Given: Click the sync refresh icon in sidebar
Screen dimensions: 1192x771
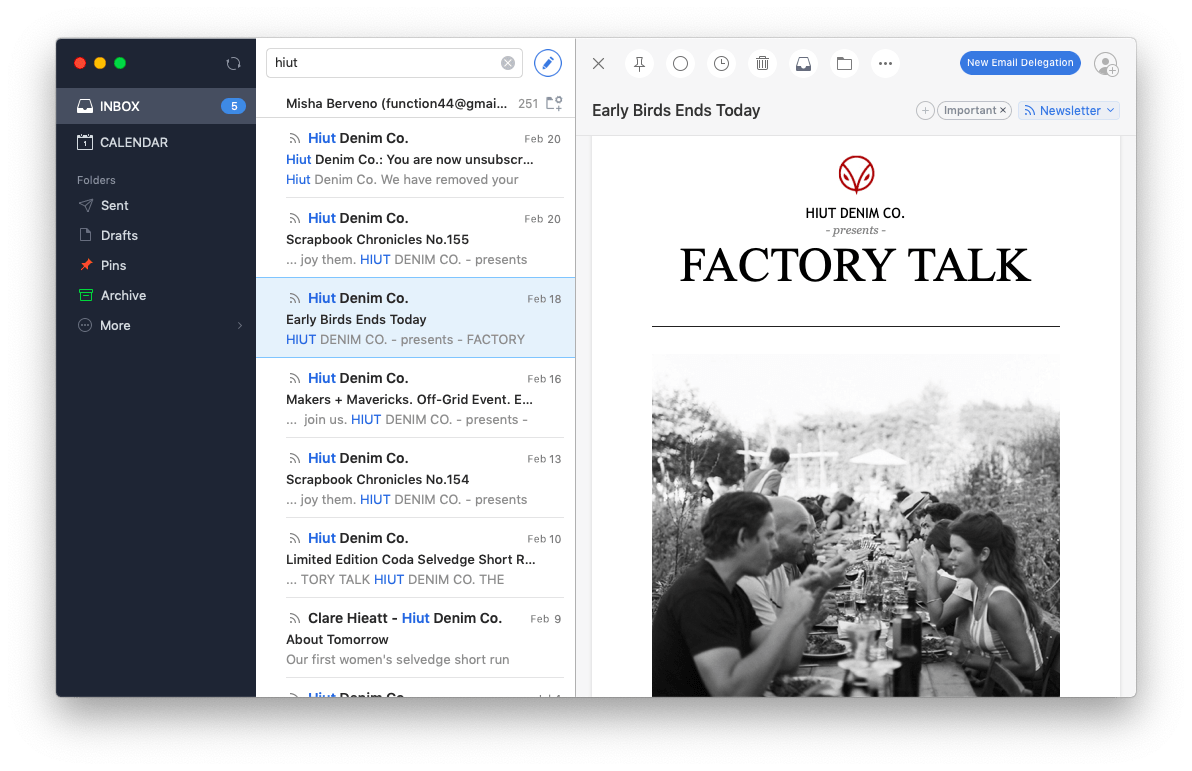Looking at the screenshot, I should [233, 63].
